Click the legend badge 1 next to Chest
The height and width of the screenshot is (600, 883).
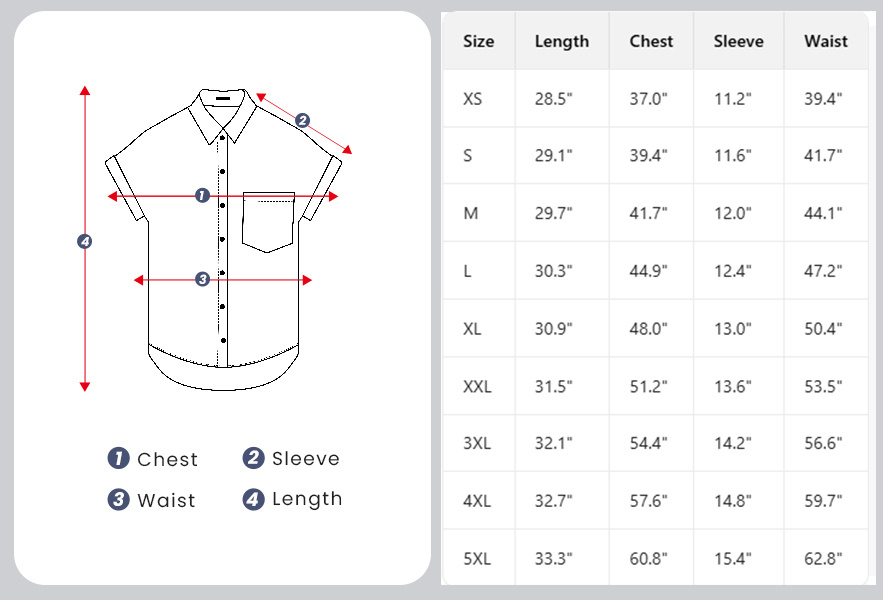(x=119, y=459)
